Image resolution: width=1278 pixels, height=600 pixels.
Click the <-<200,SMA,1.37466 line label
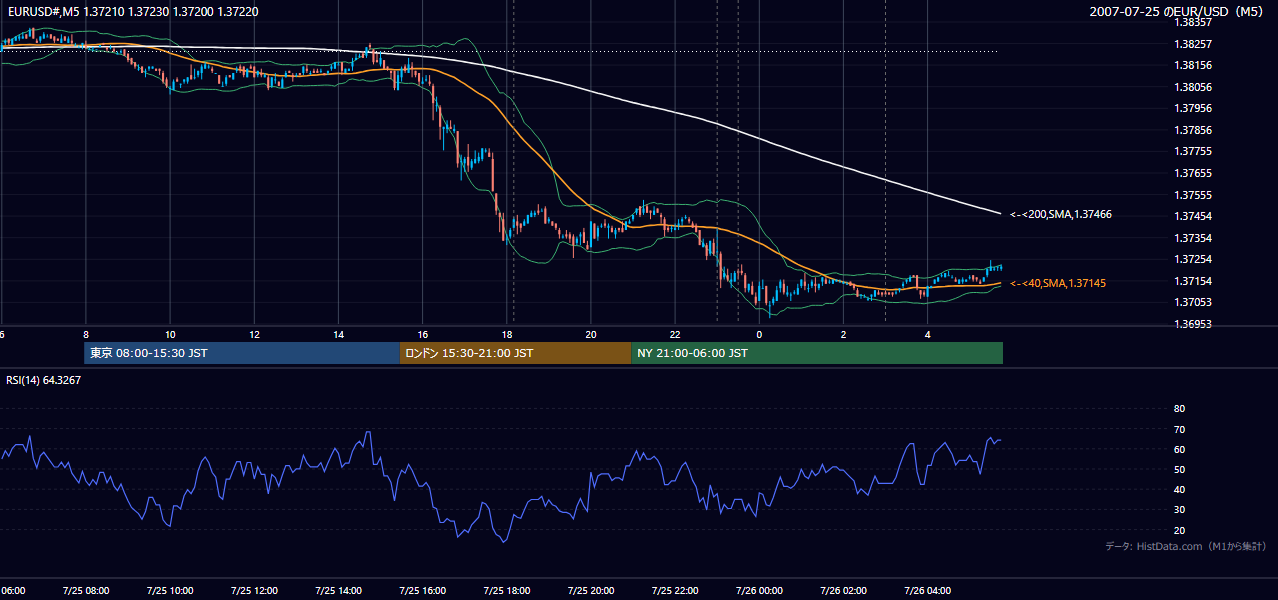pos(1061,214)
